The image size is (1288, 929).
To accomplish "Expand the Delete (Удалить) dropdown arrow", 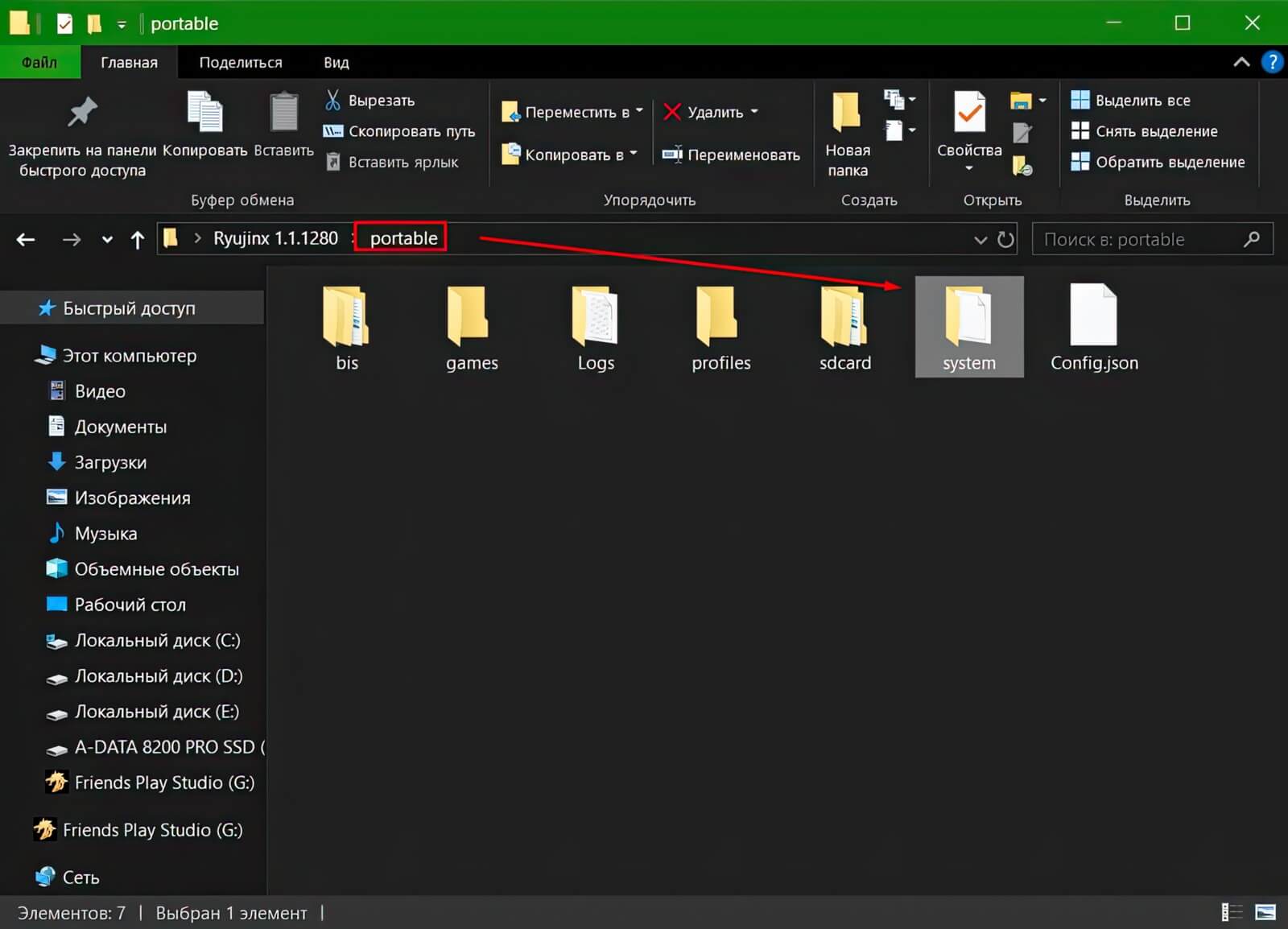I will pos(754,111).
